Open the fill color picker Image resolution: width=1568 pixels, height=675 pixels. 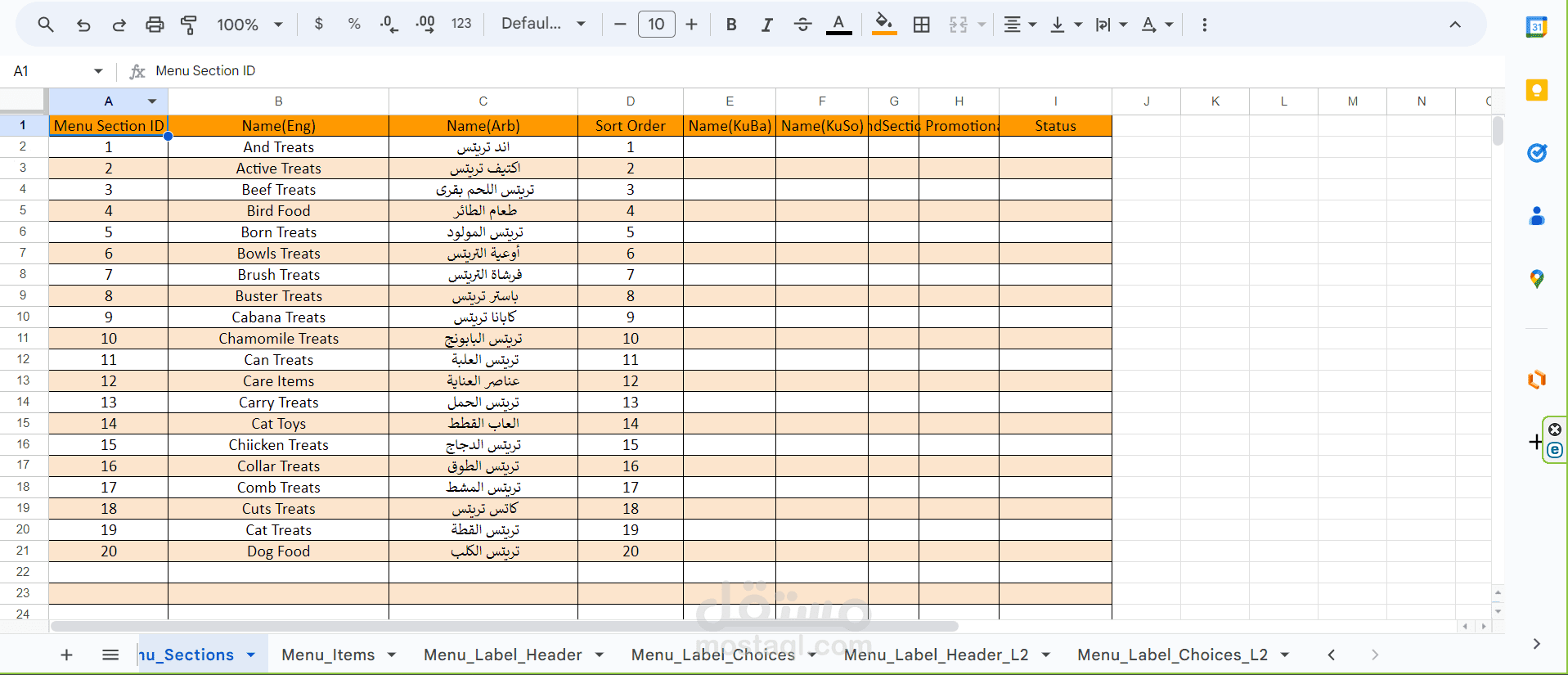tap(884, 25)
